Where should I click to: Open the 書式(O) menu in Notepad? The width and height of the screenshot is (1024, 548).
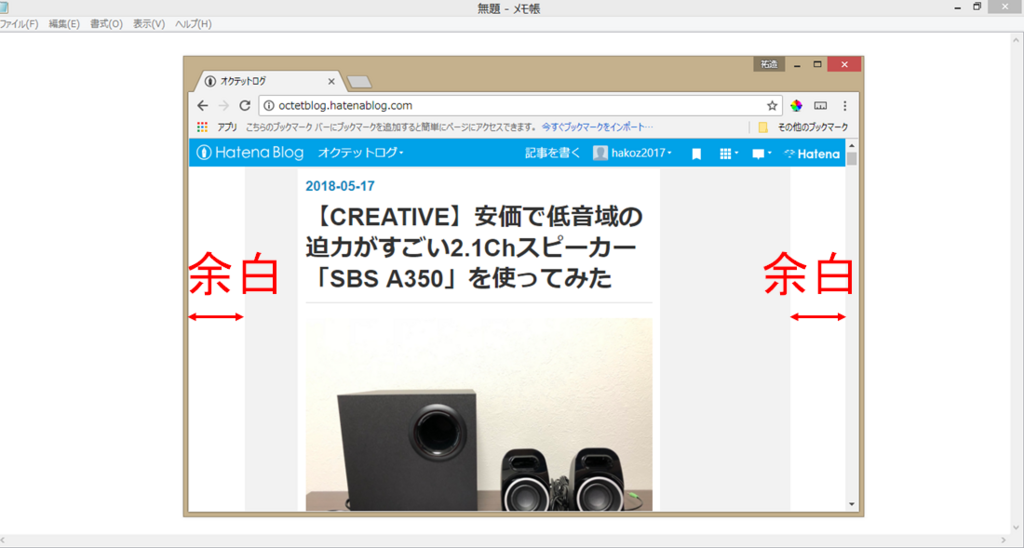point(106,24)
